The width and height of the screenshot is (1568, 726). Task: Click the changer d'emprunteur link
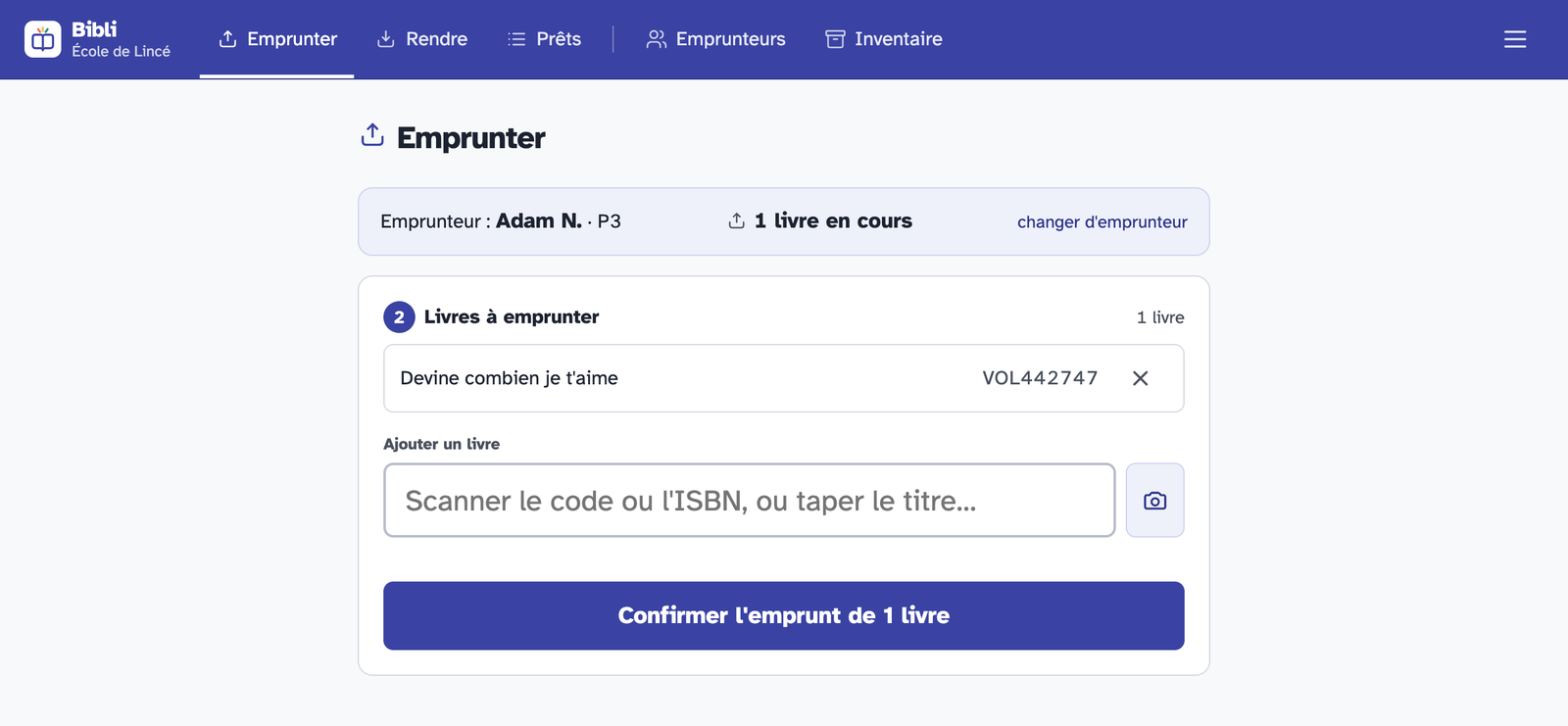[x=1102, y=222]
